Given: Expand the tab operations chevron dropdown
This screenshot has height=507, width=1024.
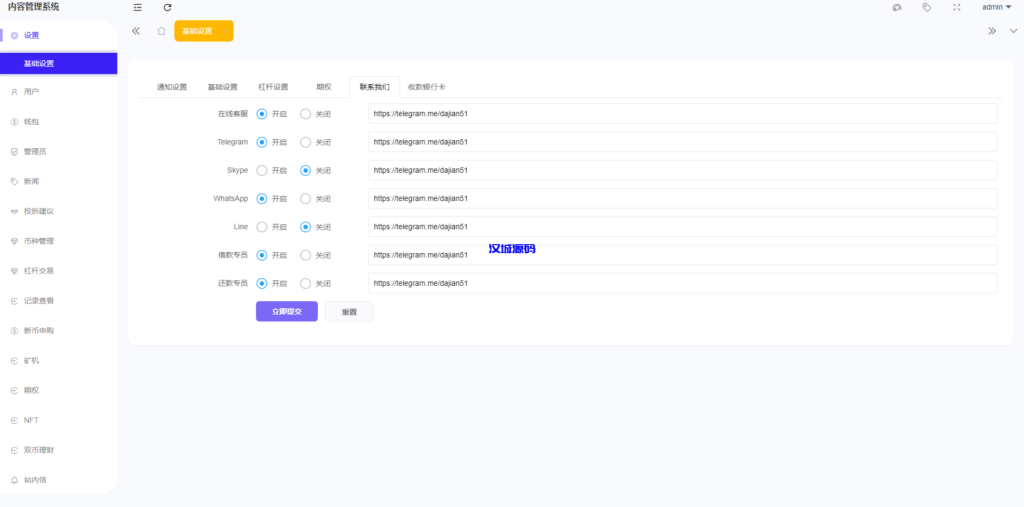Looking at the screenshot, I should pos(1013,31).
